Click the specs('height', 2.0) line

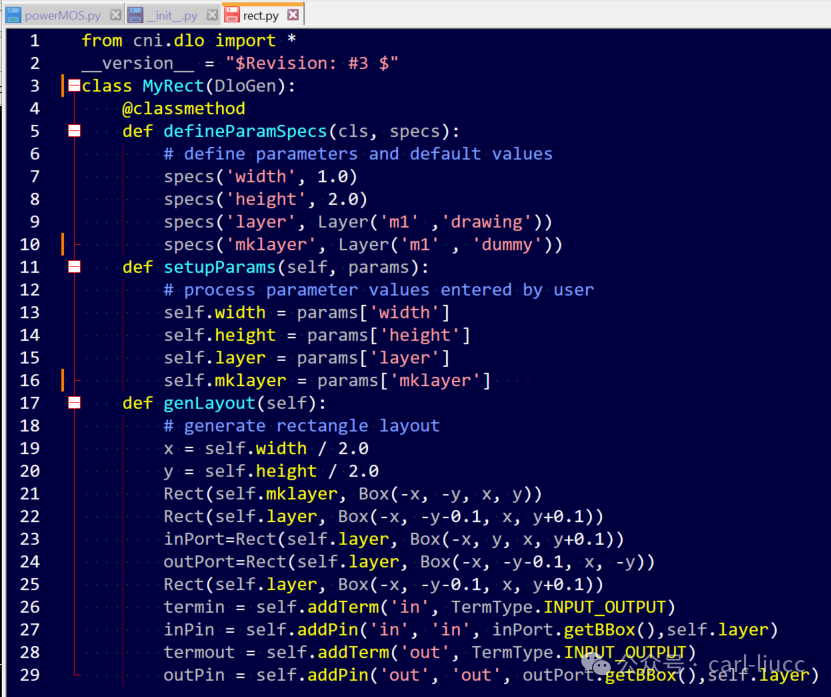click(x=266, y=199)
